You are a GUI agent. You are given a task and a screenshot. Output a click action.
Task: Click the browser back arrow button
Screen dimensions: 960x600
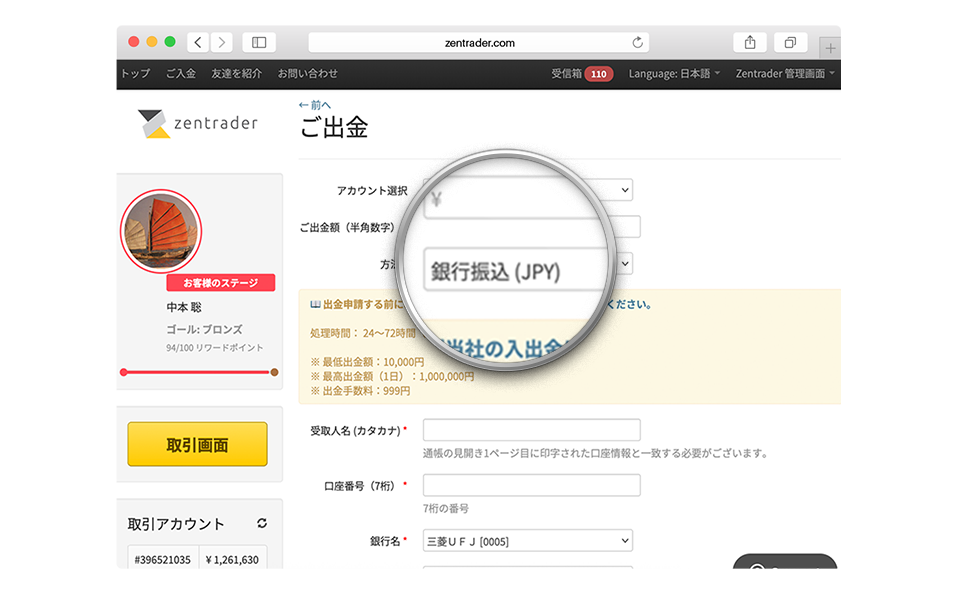point(198,42)
